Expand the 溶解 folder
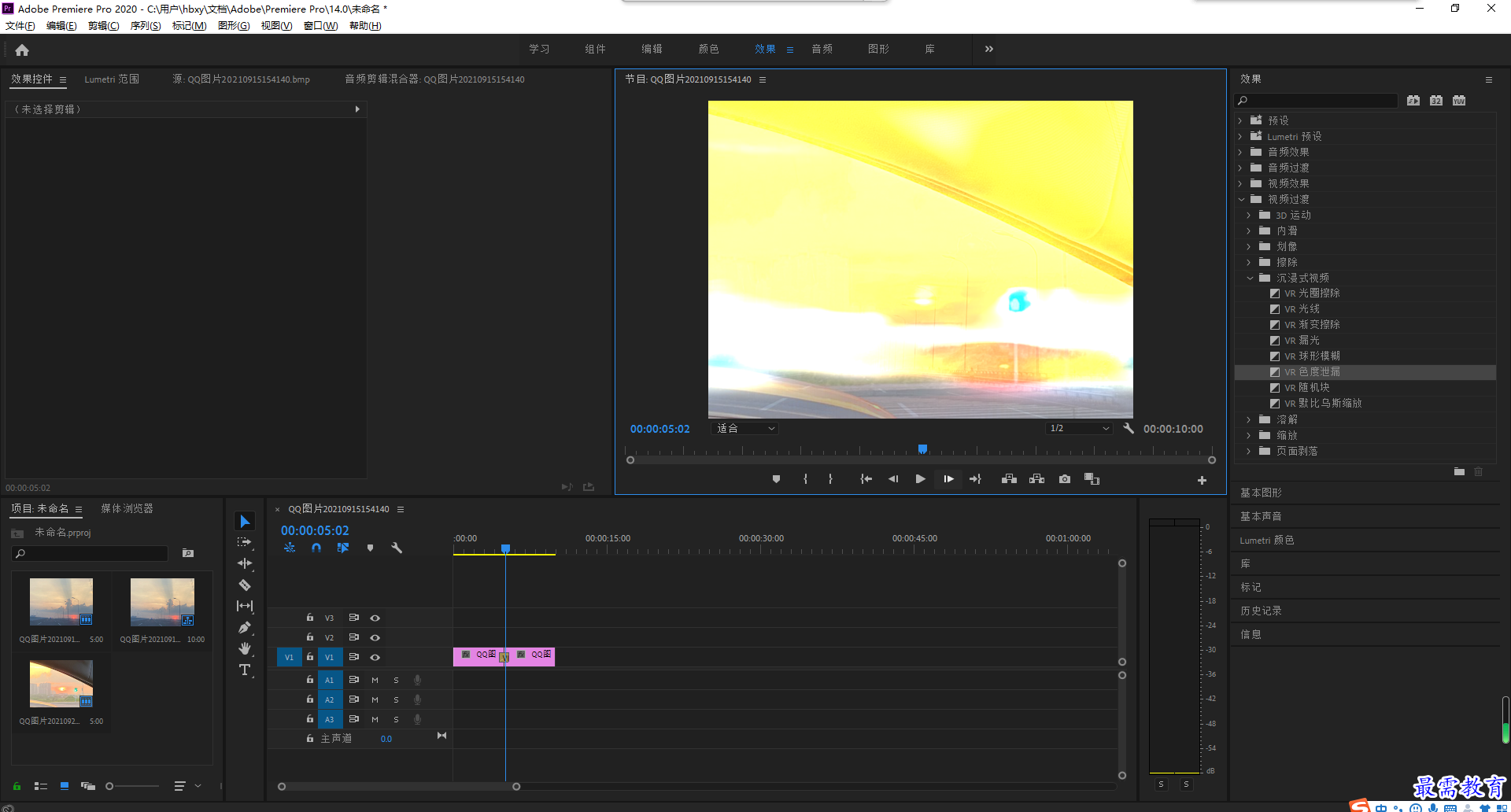This screenshot has width=1511, height=812. click(1249, 419)
